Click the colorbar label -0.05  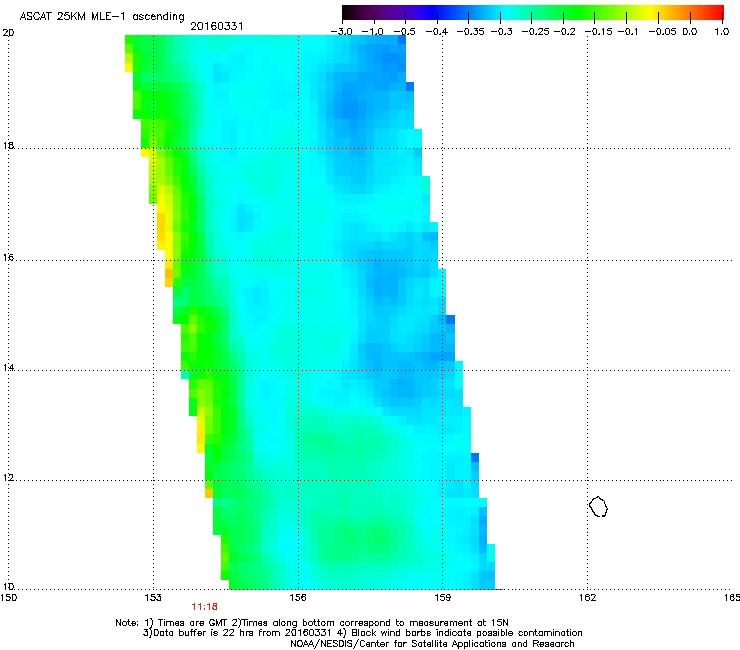[x=662, y=32]
